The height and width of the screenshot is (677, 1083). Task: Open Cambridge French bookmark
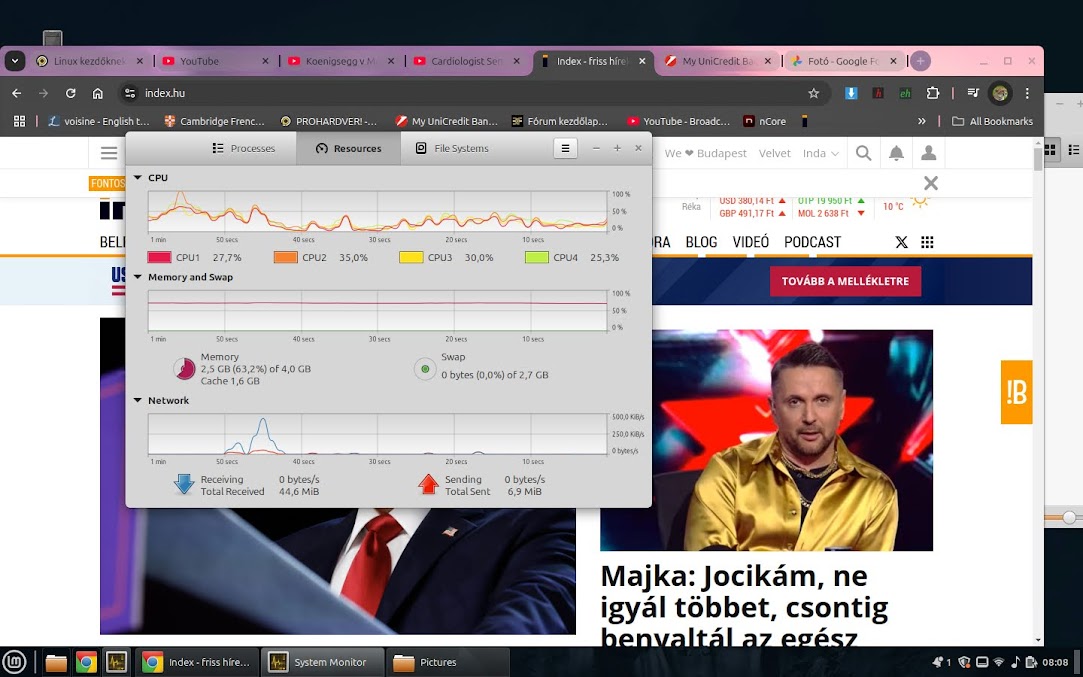[214, 121]
